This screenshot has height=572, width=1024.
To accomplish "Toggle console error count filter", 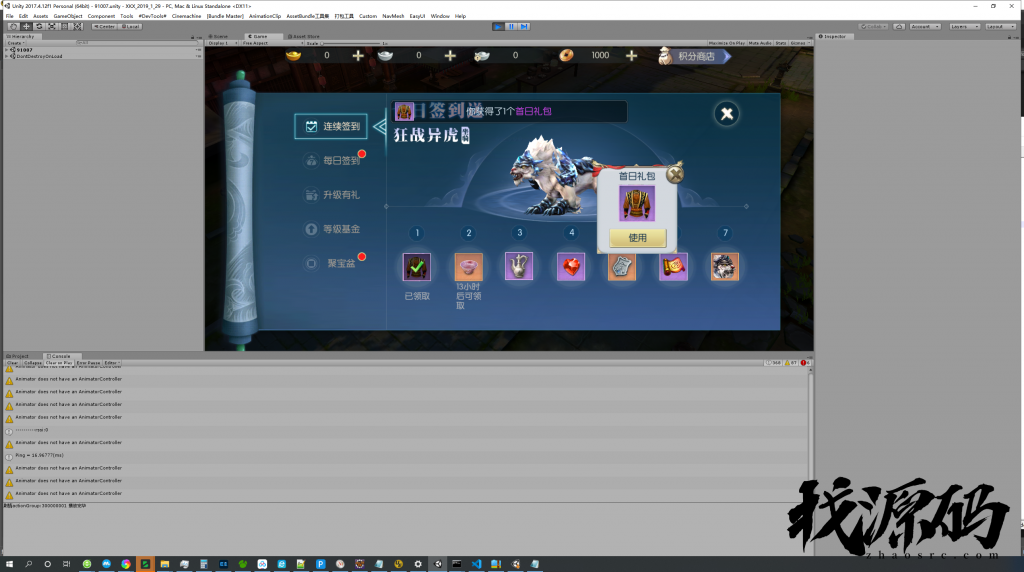I will point(805,362).
